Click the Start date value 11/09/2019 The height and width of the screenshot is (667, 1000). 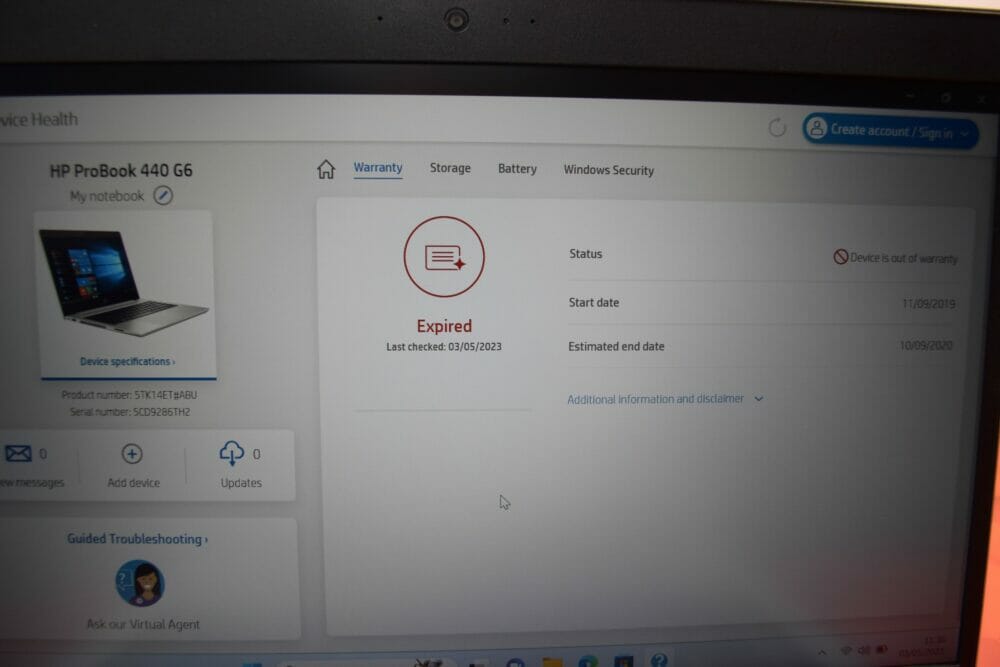tap(929, 304)
